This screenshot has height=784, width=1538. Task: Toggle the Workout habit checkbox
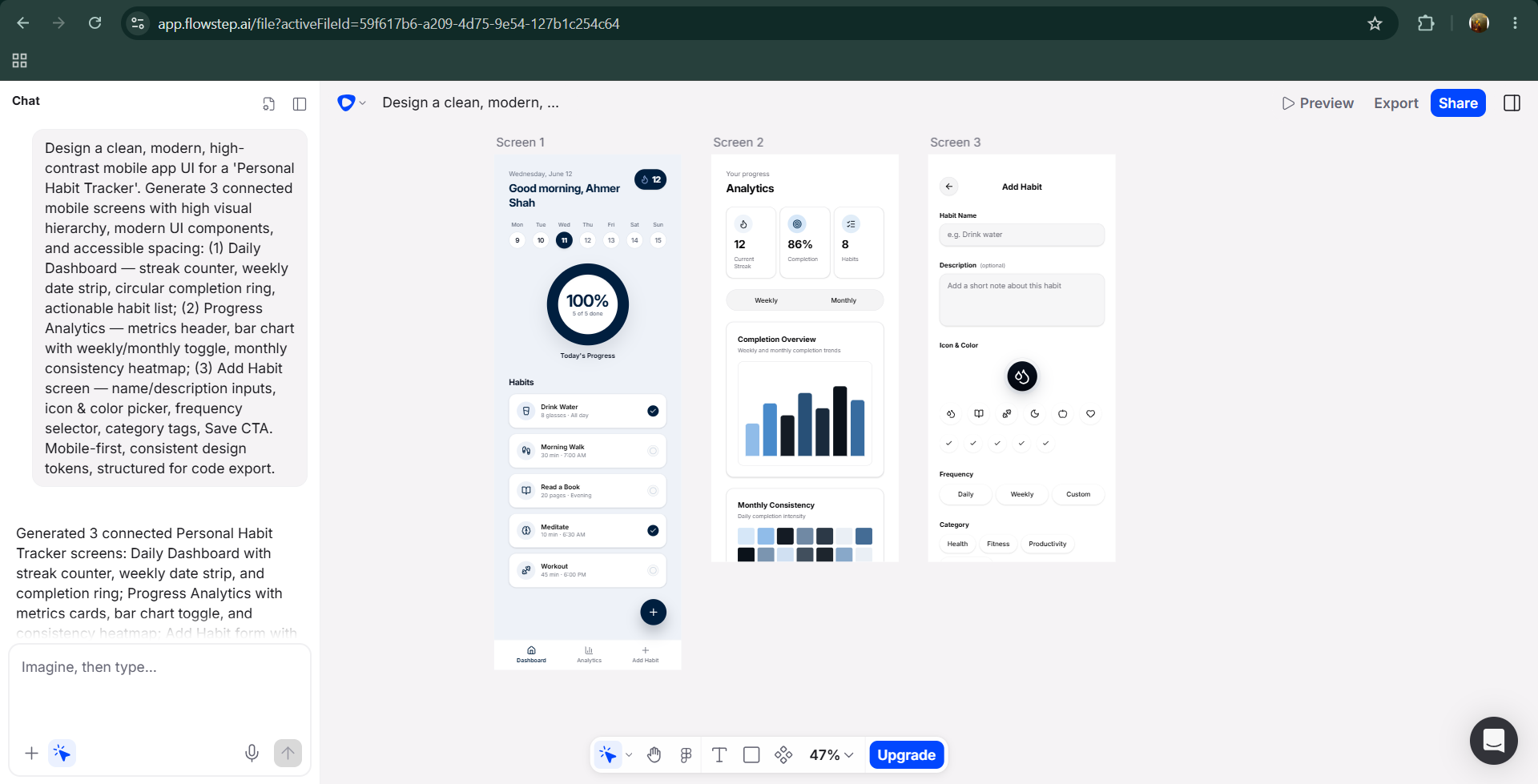pos(653,570)
